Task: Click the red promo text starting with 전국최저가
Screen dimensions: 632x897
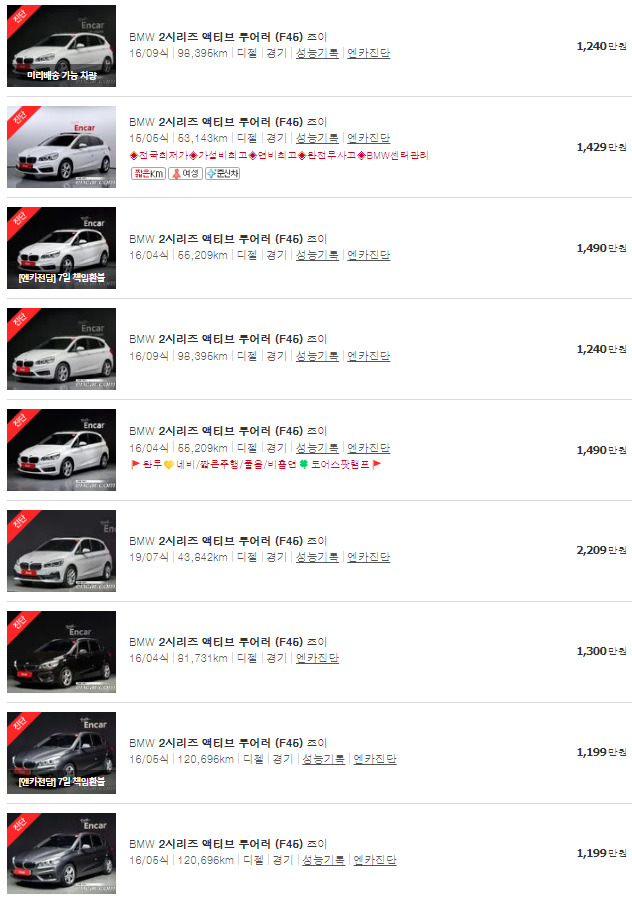Action: [x=279, y=155]
